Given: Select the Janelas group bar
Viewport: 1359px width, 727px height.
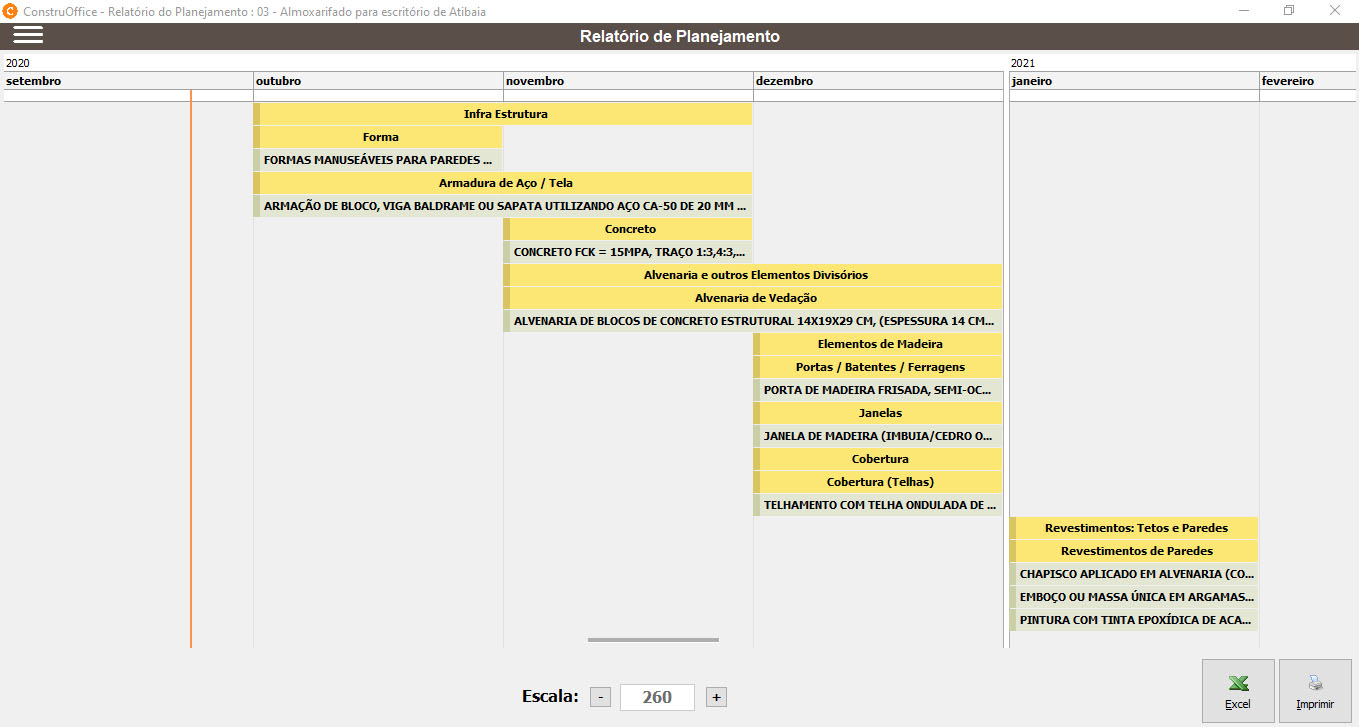Looking at the screenshot, I should click(x=878, y=413).
